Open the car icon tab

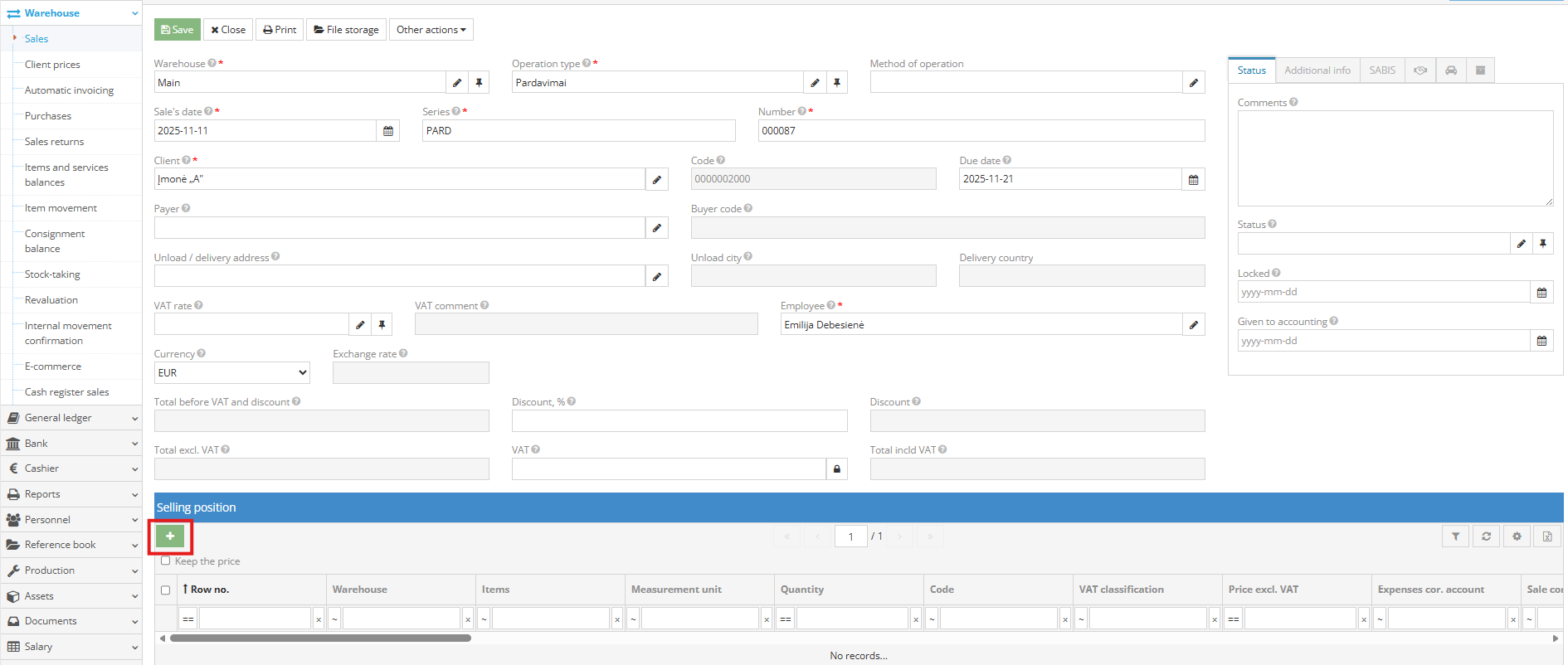click(x=1451, y=70)
